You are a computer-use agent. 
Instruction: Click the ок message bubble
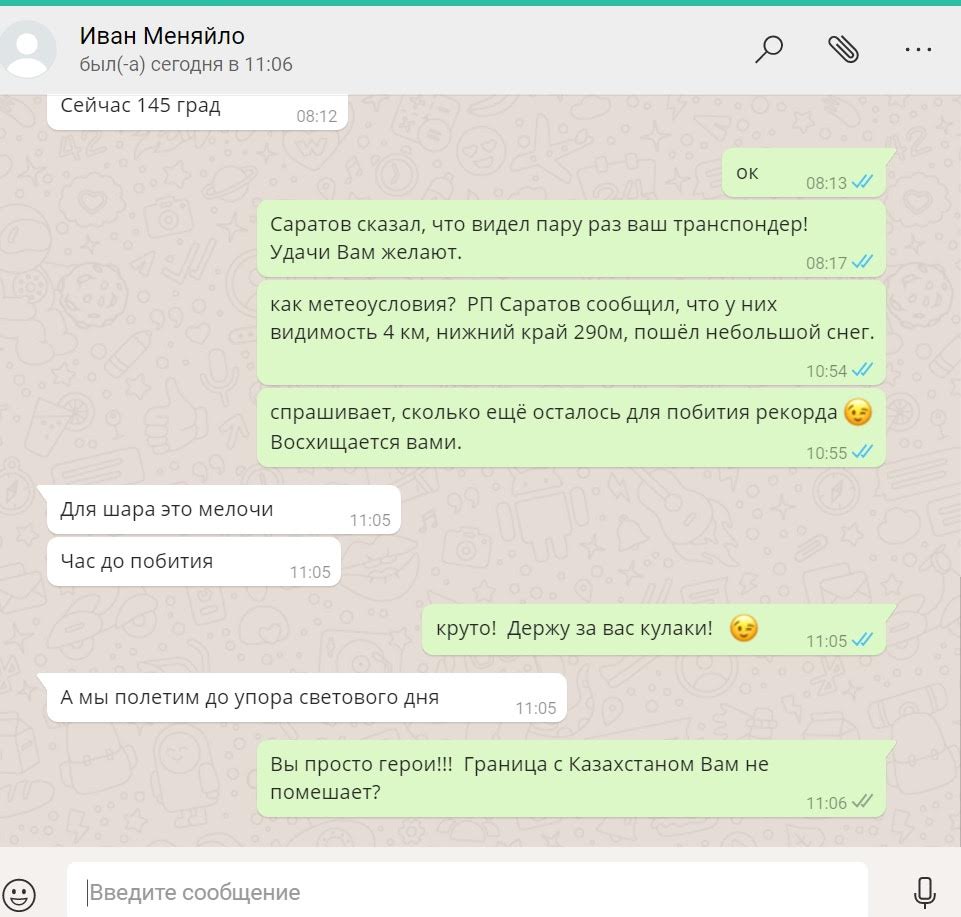pyautogui.click(x=803, y=173)
